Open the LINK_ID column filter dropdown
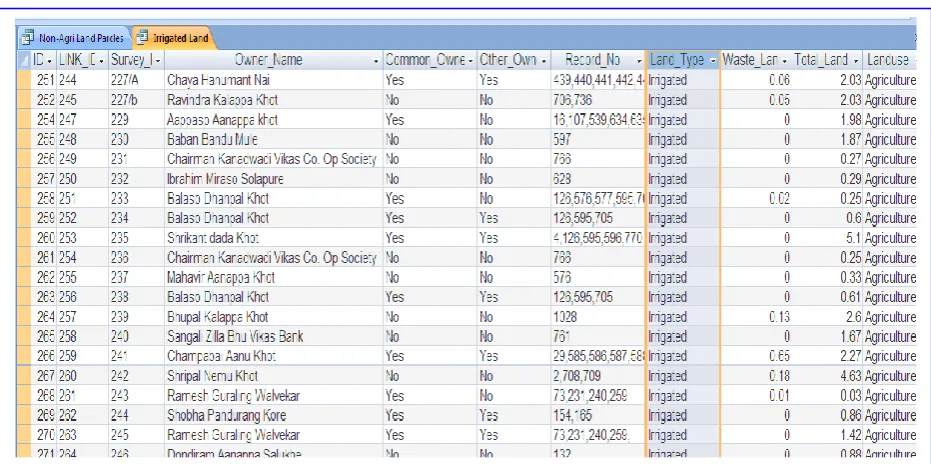 pos(102,61)
